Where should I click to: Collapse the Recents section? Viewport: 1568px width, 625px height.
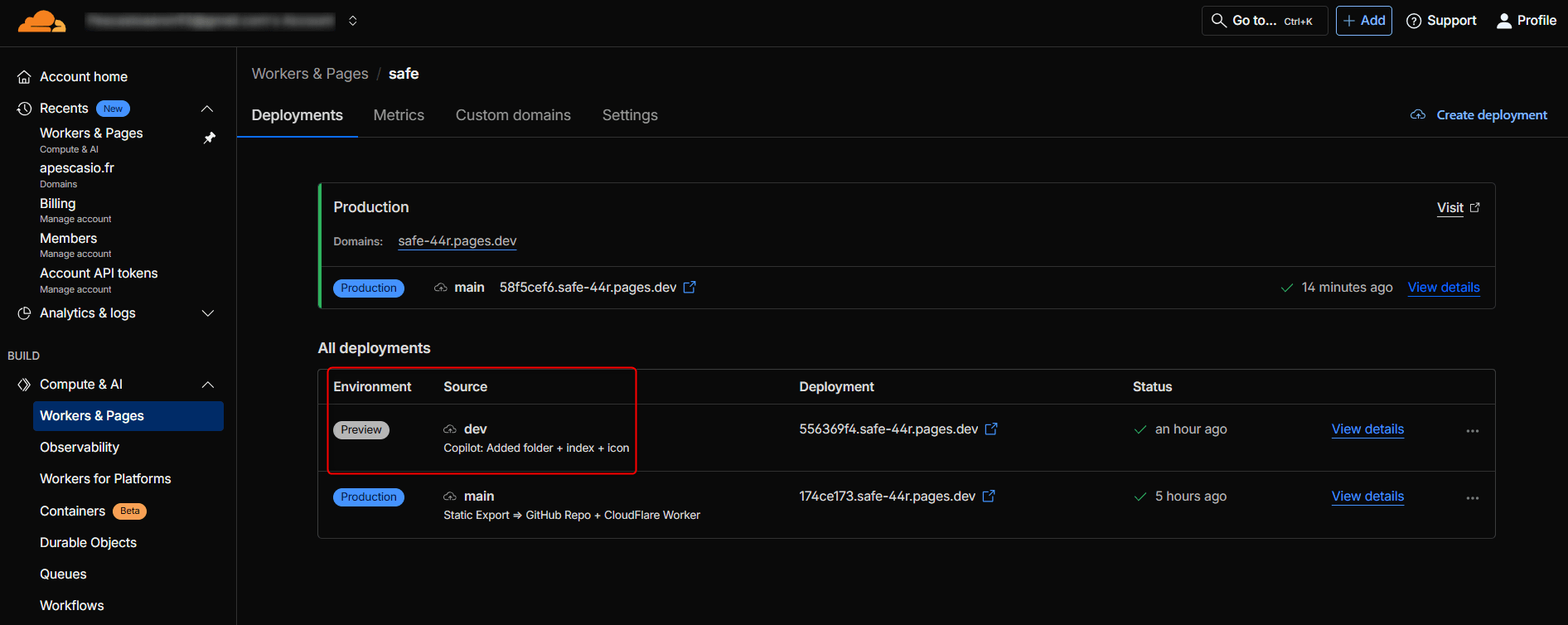pos(207,109)
